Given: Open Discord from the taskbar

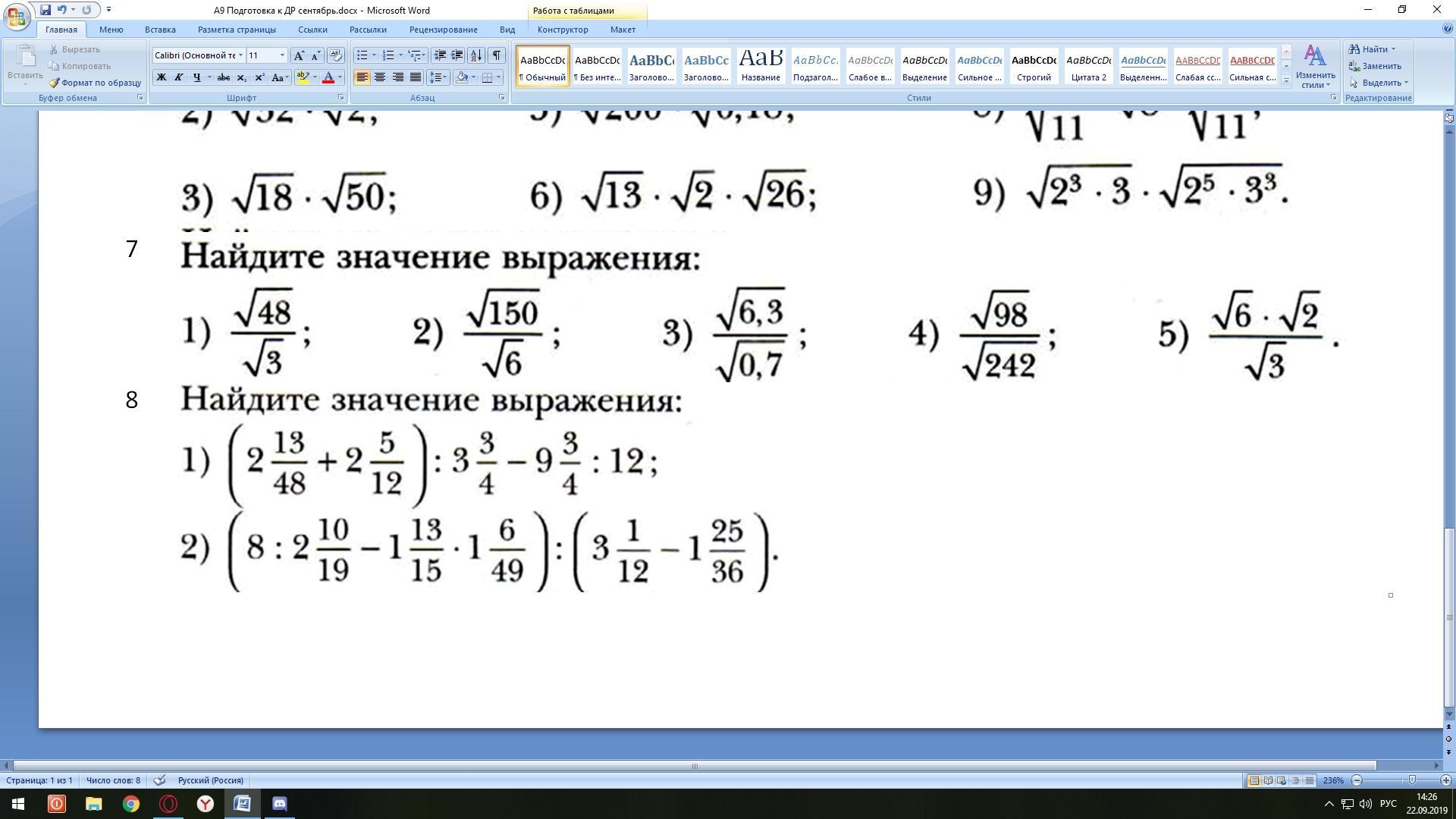Looking at the screenshot, I should [279, 804].
